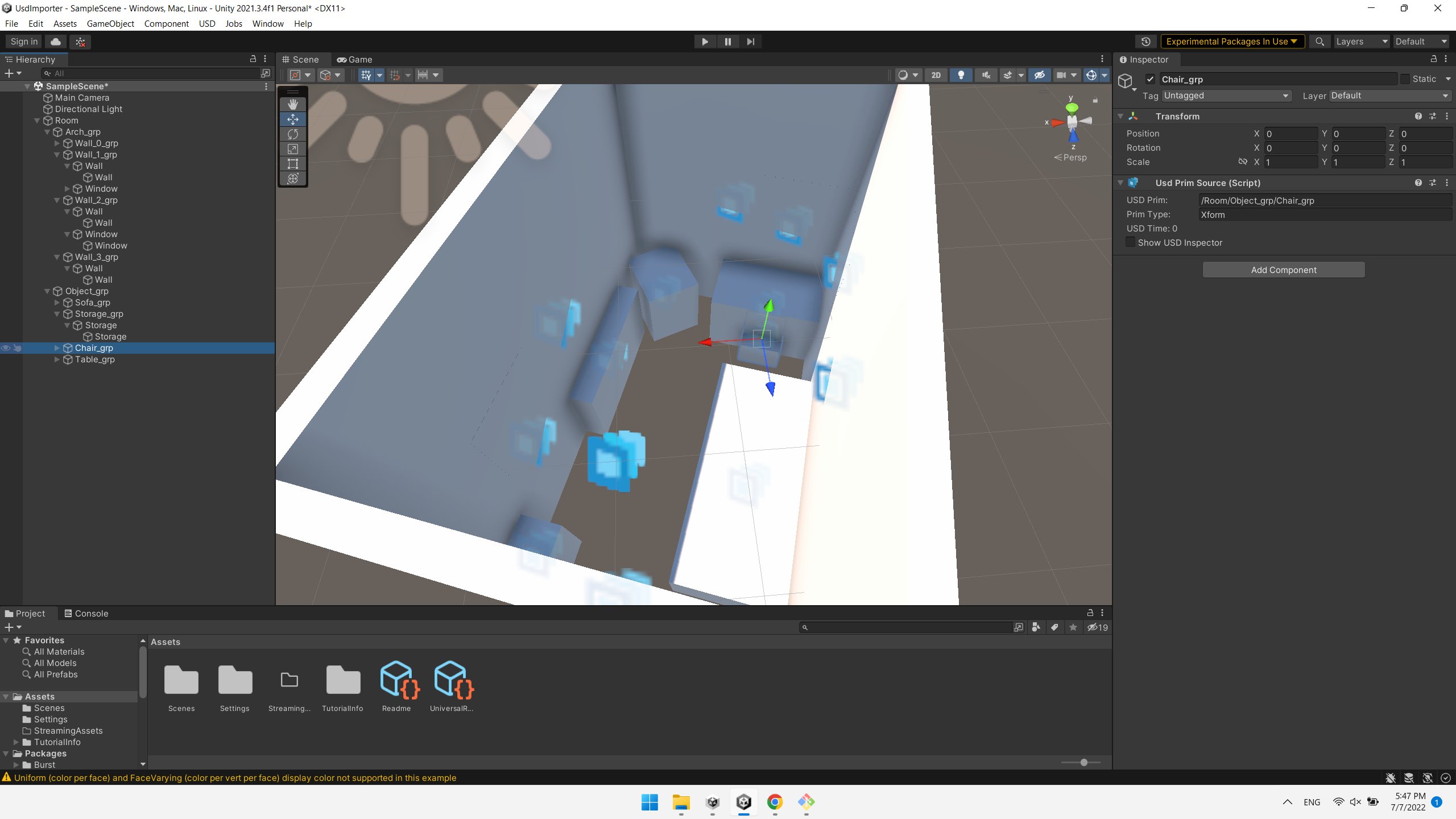Image resolution: width=1456 pixels, height=819 pixels.
Task: Open global search magnifier icon
Action: [1319, 42]
